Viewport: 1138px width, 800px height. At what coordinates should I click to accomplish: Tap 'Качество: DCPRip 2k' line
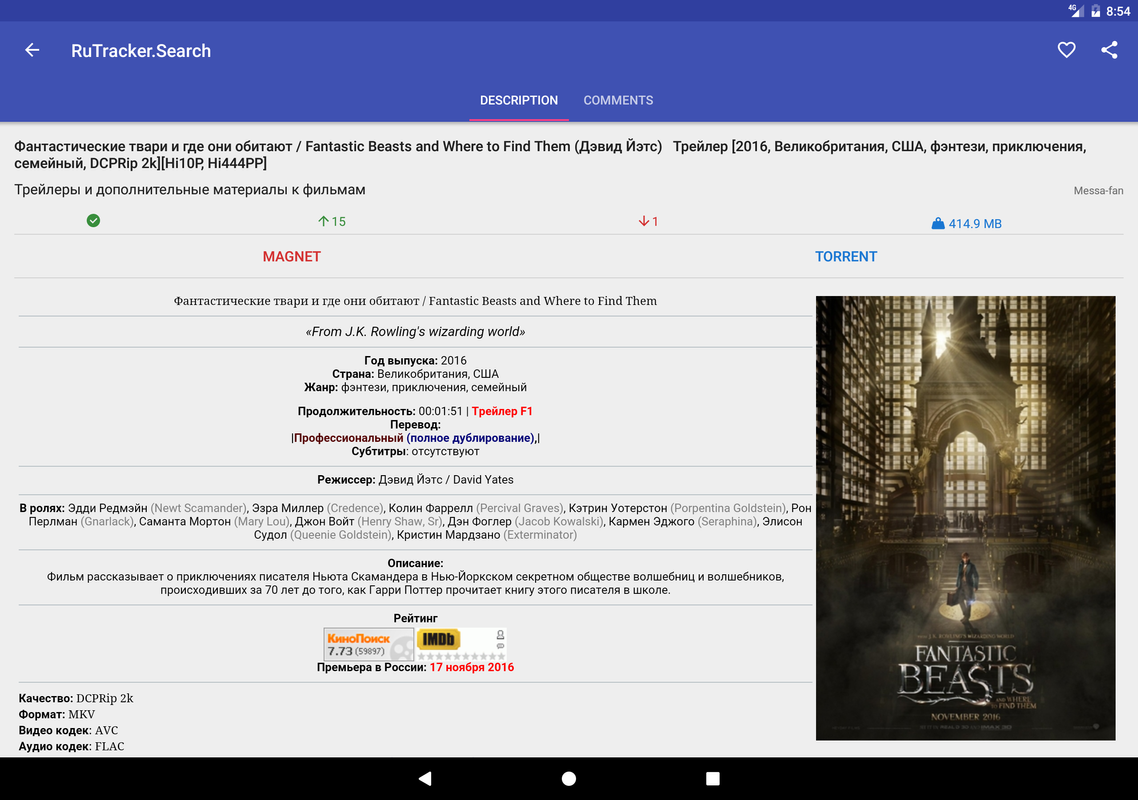coord(76,698)
